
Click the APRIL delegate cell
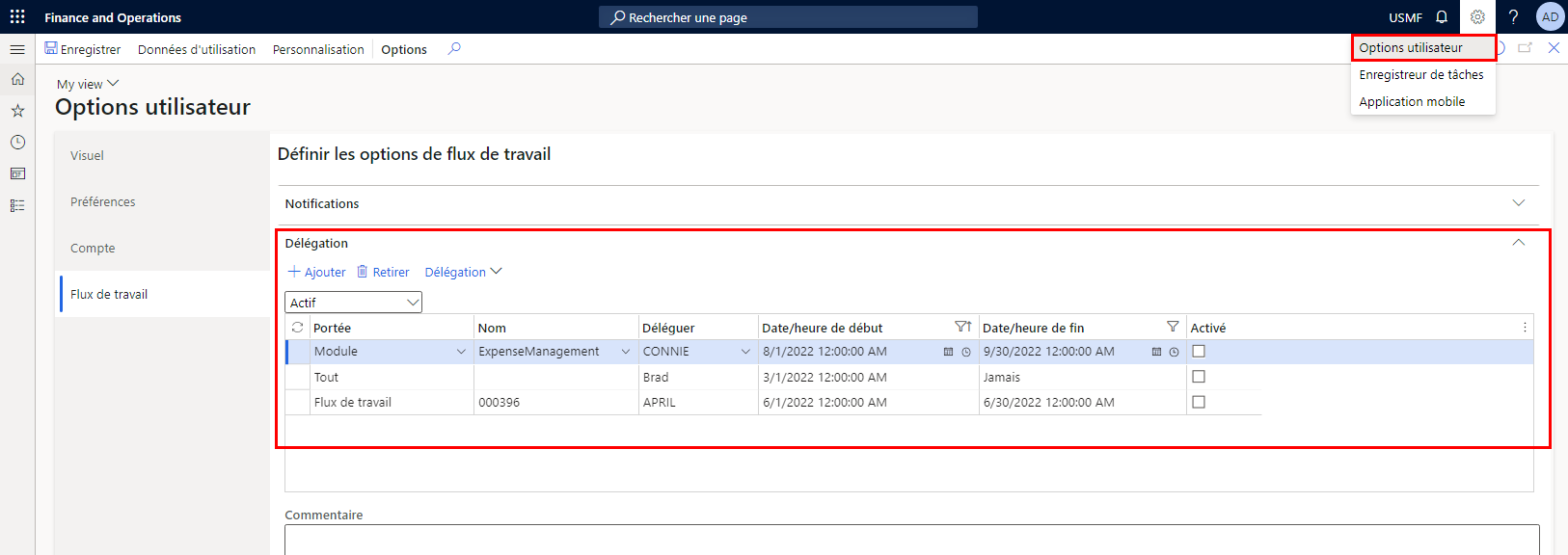click(x=698, y=402)
